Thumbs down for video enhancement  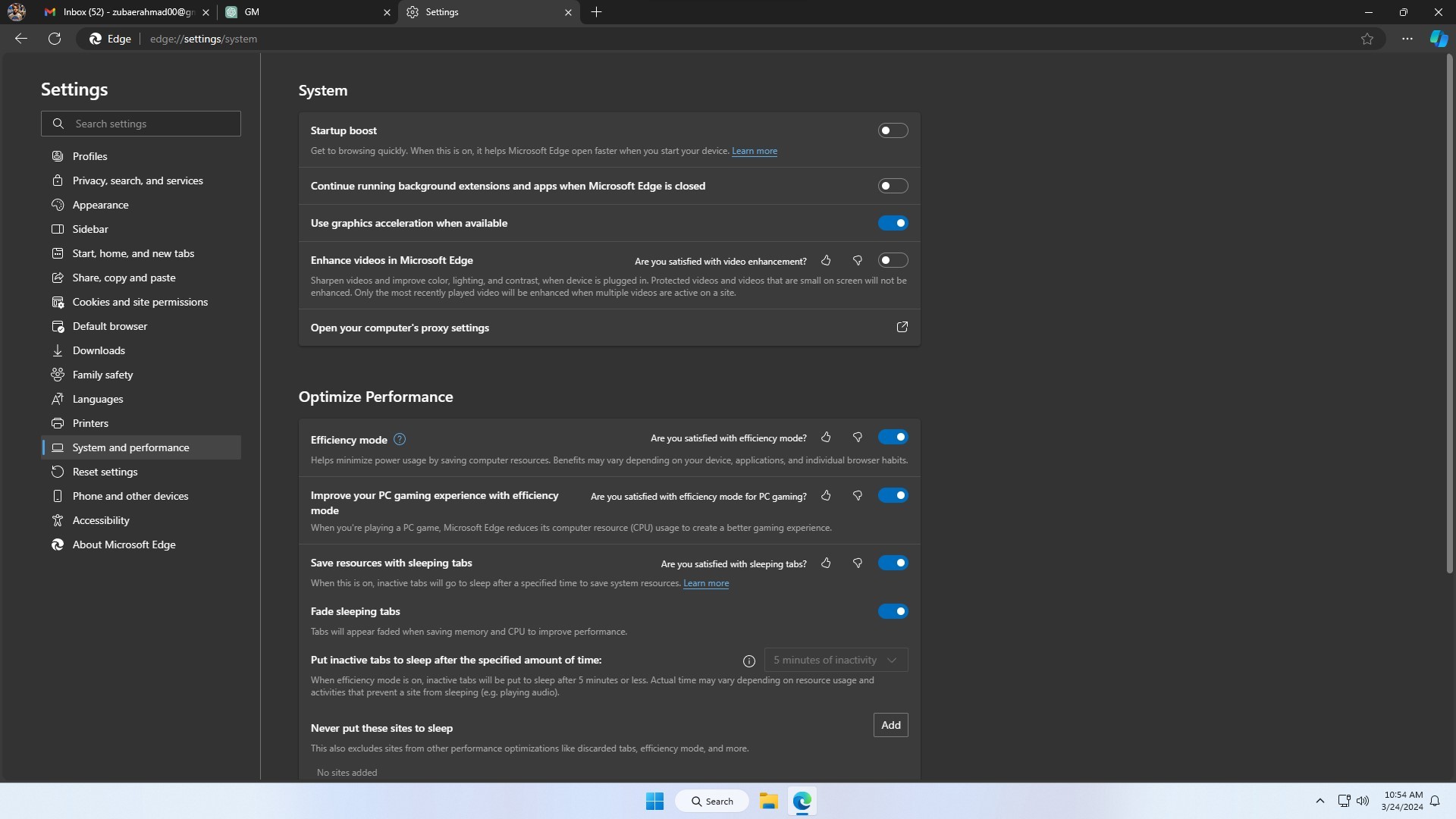click(x=858, y=260)
